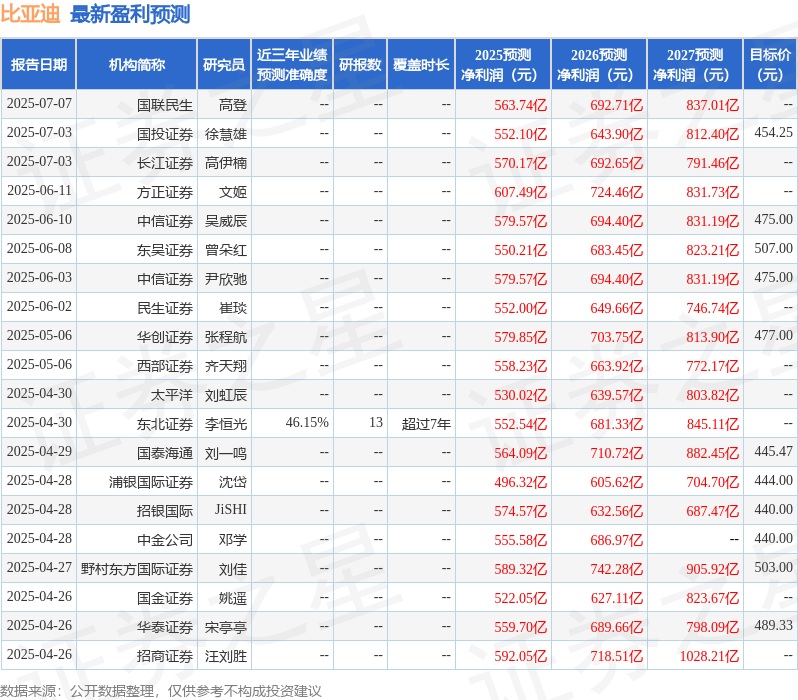
Task: Click the 近三年业绩预测准确度 header
Action: (x=292, y=65)
